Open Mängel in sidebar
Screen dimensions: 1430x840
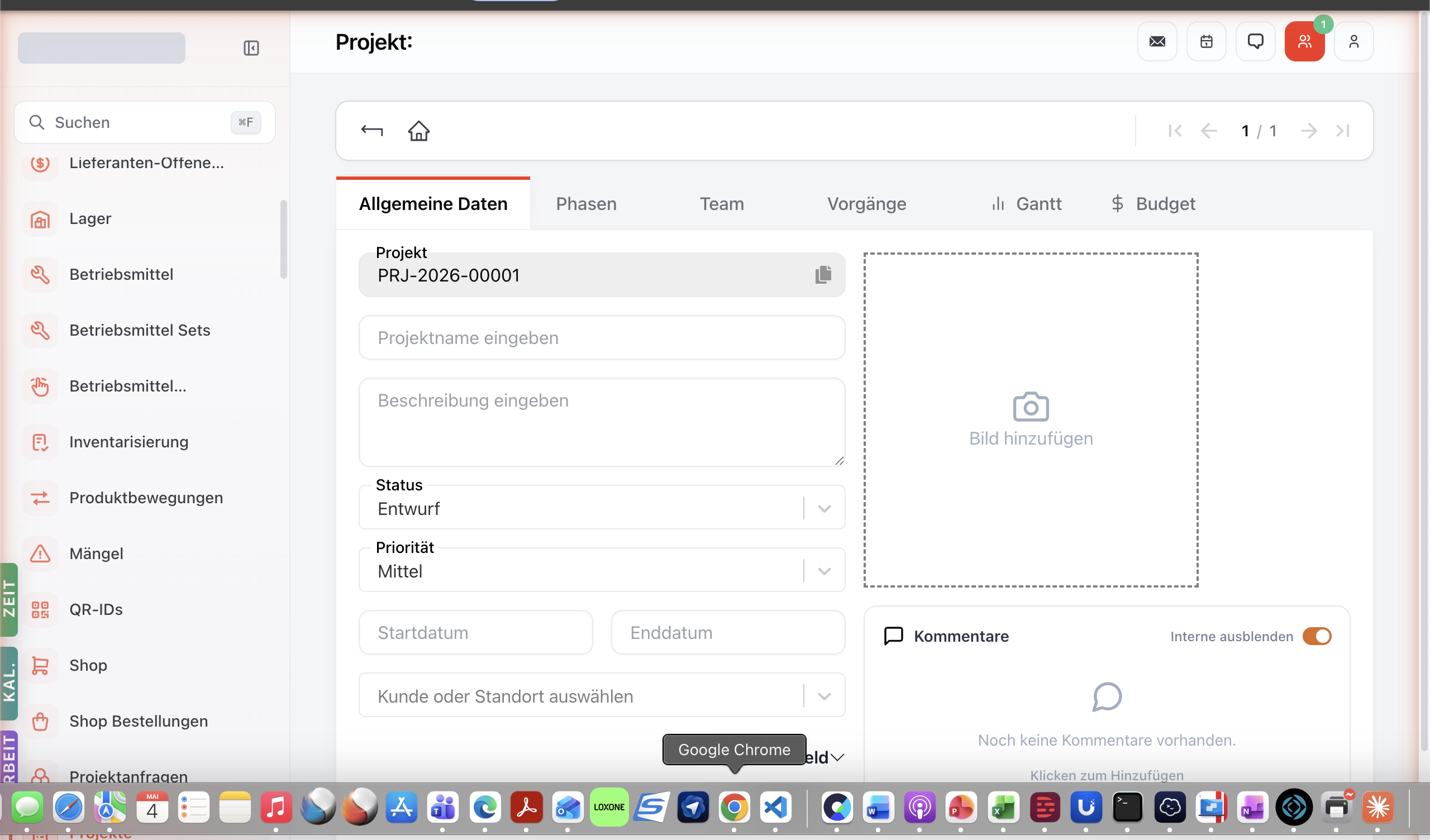click(x=145, y=554)
